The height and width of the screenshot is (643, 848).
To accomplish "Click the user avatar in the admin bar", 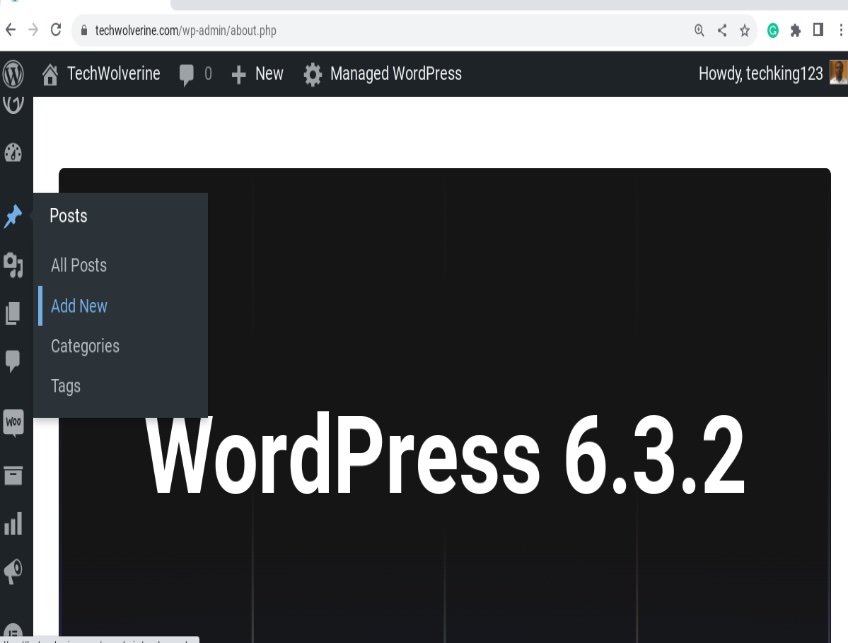I will [x=838, y=73].
